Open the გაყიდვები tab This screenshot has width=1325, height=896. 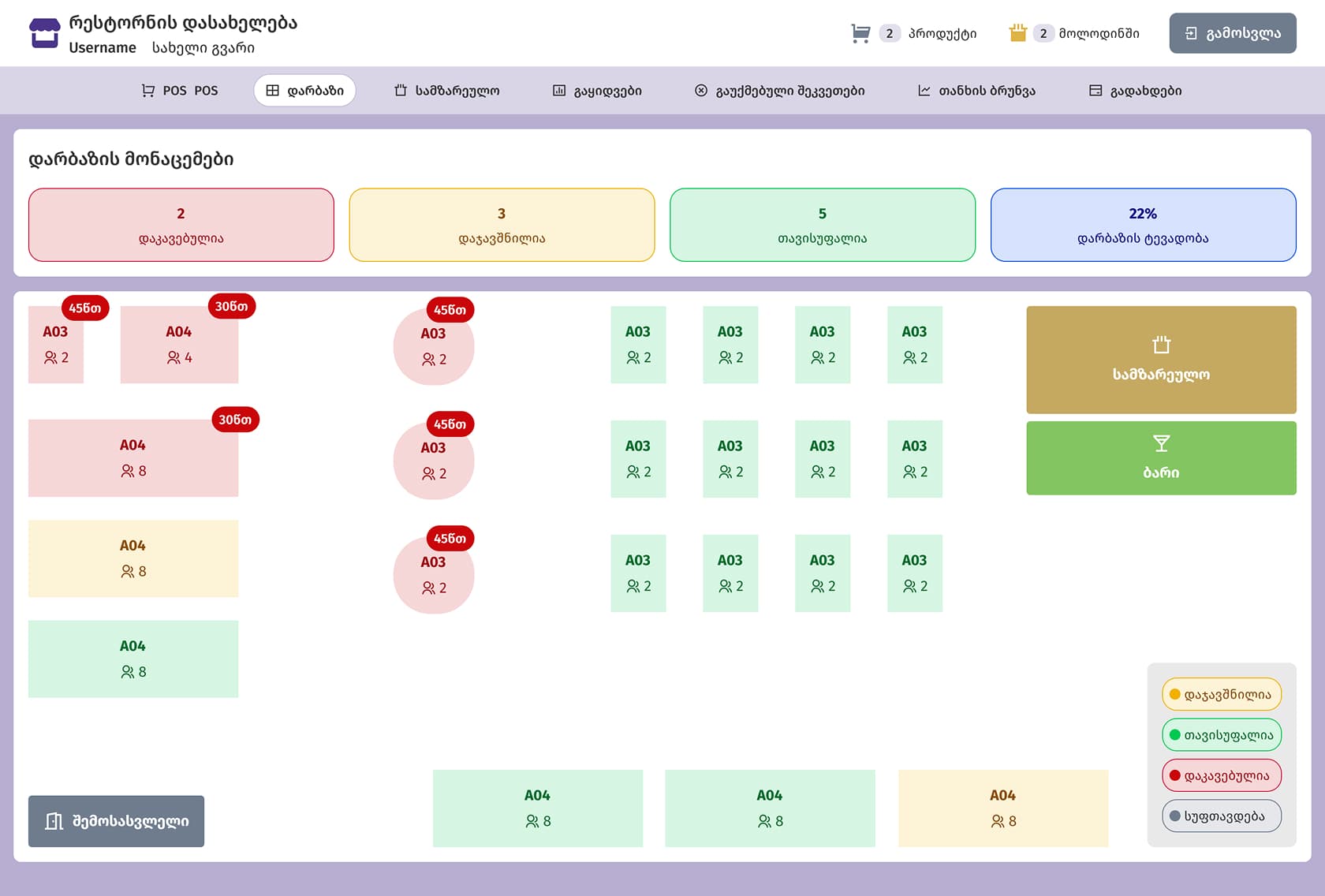[597, 91]
